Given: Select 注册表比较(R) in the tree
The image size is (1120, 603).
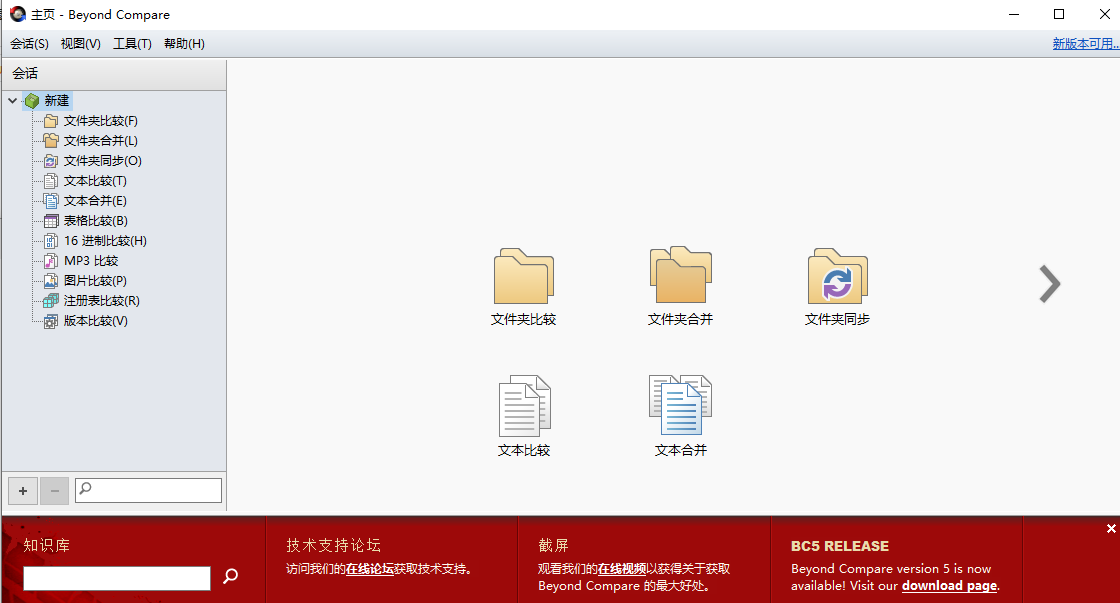Looking at the screenshot, I should [101, 301].
